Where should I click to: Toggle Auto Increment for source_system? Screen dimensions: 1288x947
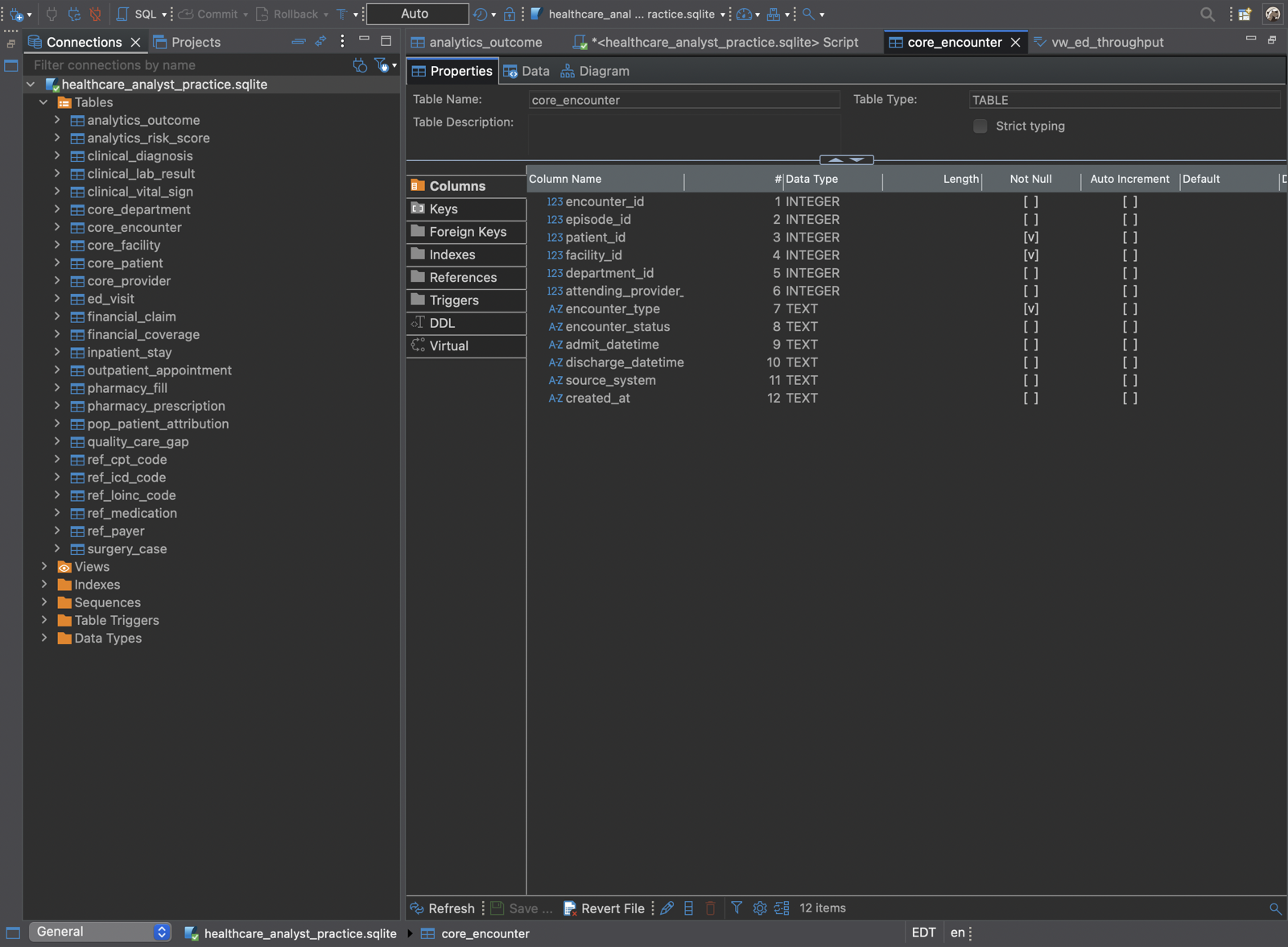pos(1129,381)
